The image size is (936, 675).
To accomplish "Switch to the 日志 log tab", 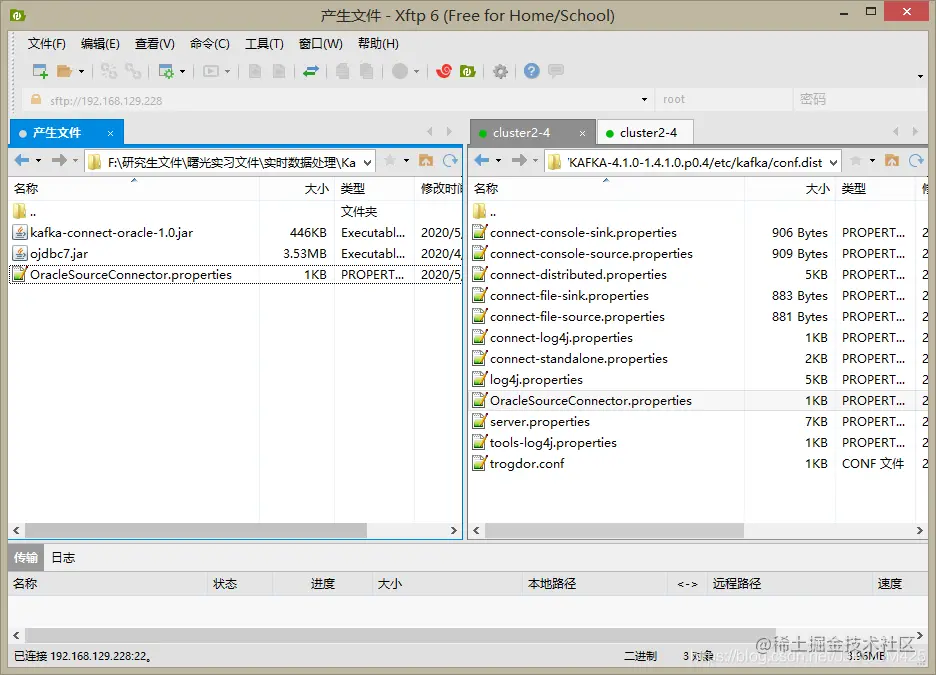I will coord(63,557).
